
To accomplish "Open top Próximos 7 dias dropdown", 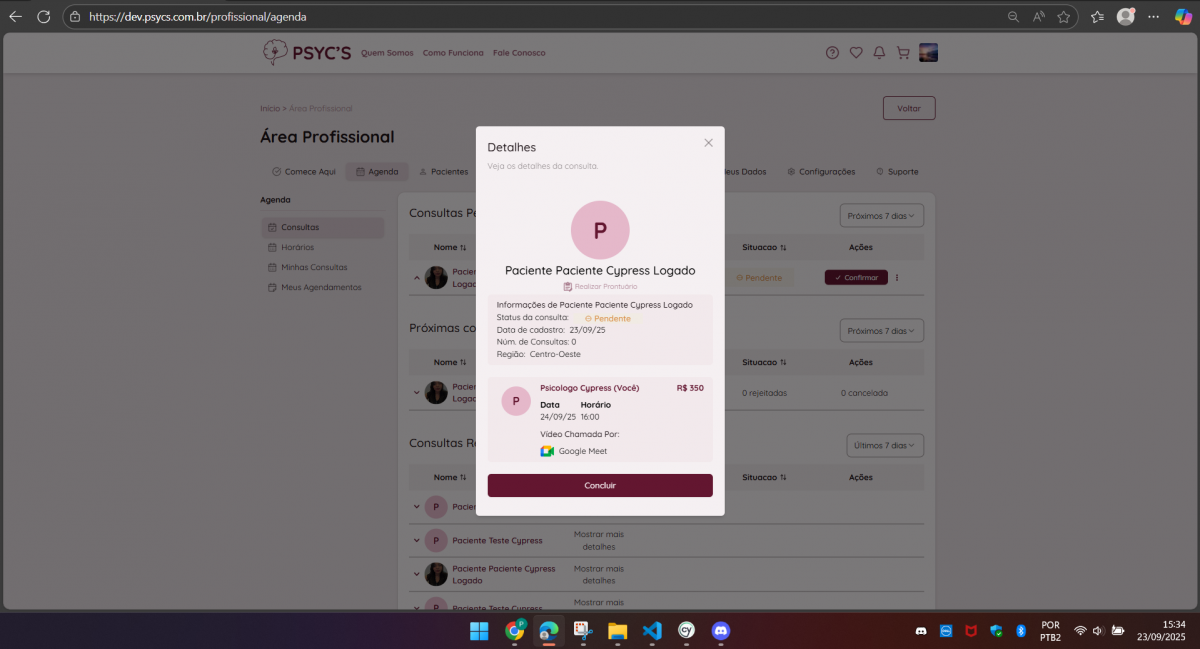I will click(x=881, y=215).
